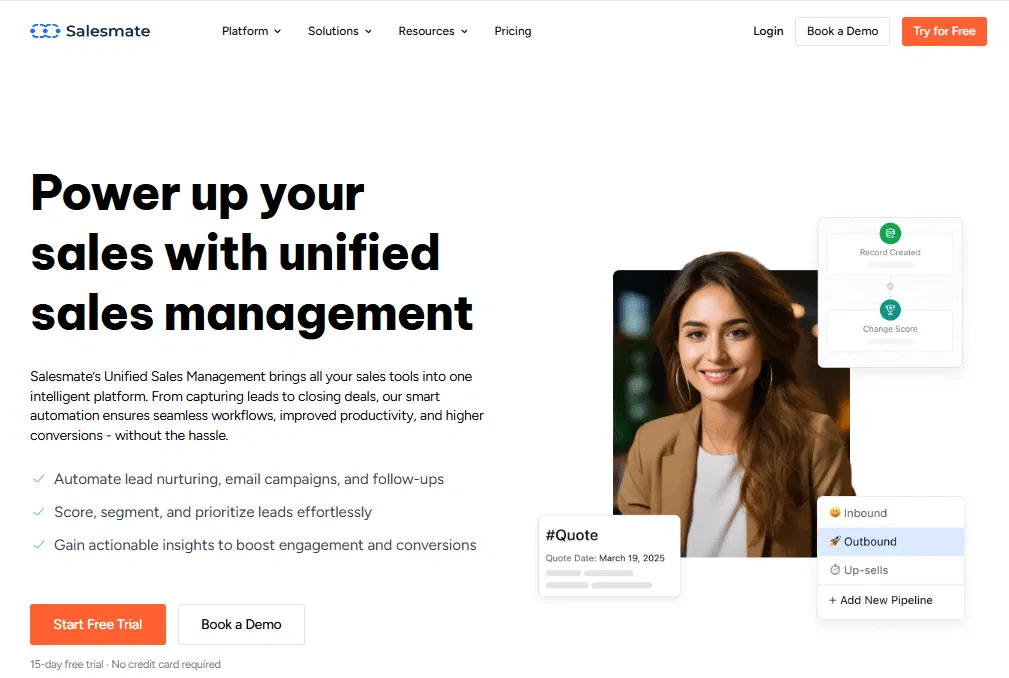Click the Outbound rocket icon
1009x678 pixels.
click(835, 541)
